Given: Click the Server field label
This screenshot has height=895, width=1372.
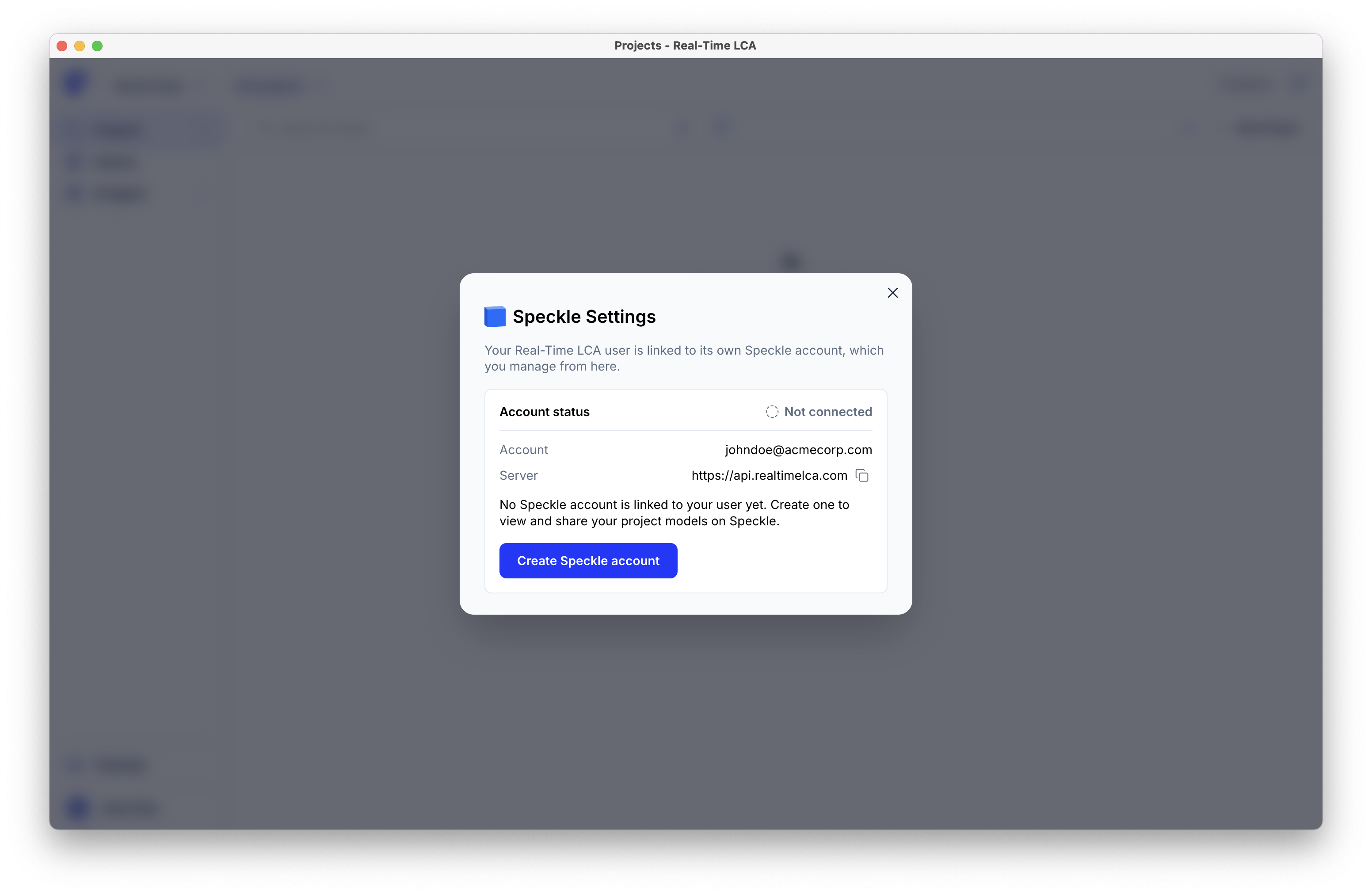Looking at the screenshot, I should point(518,475).
